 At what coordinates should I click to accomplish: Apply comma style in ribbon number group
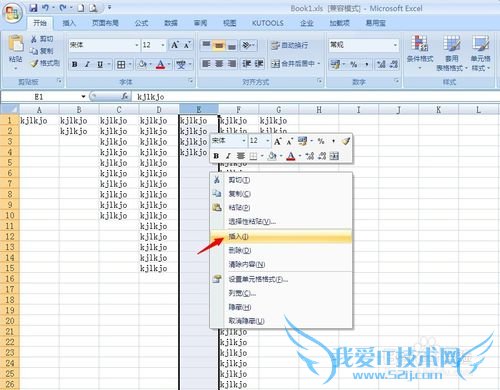pyautogui.click(x=367, y=64)
